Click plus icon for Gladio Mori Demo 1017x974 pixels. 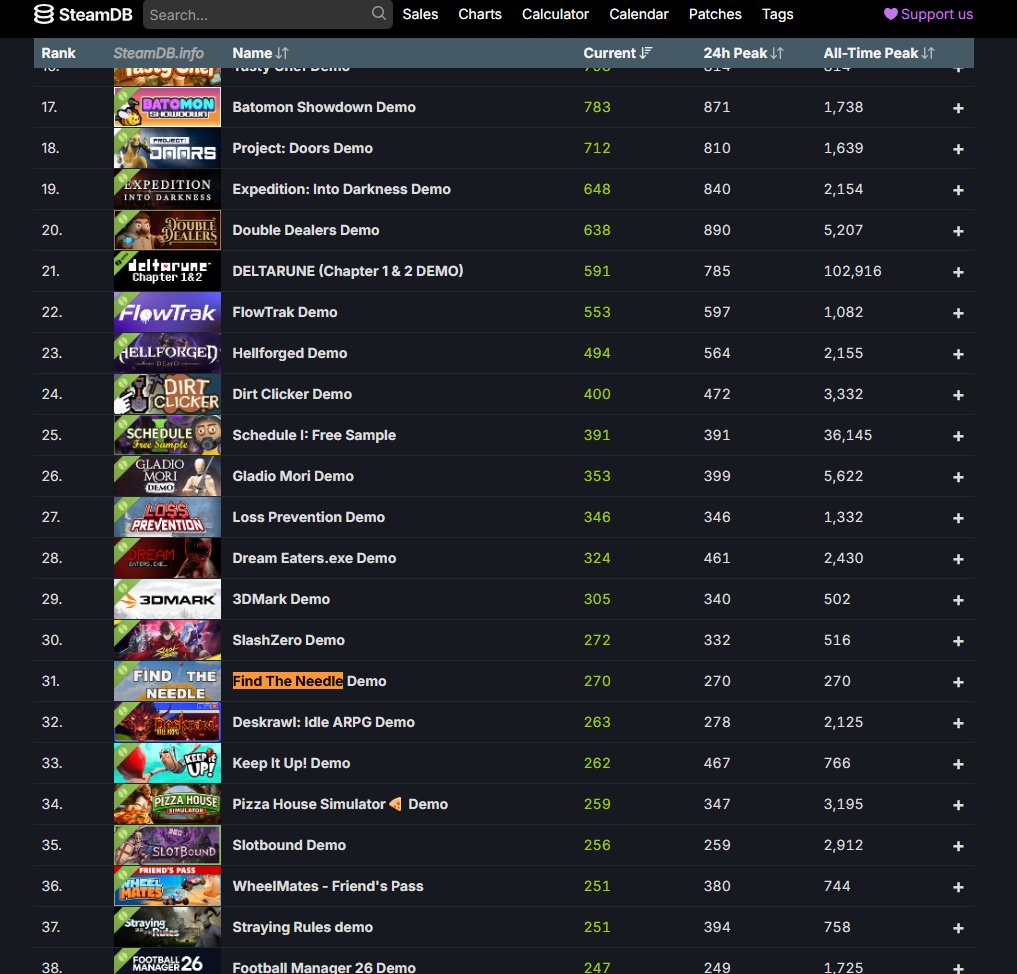point(958,477)
